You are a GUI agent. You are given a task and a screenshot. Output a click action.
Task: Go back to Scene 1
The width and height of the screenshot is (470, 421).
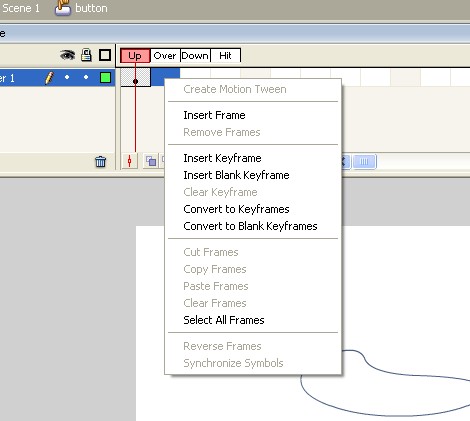(x=21, y=8)
